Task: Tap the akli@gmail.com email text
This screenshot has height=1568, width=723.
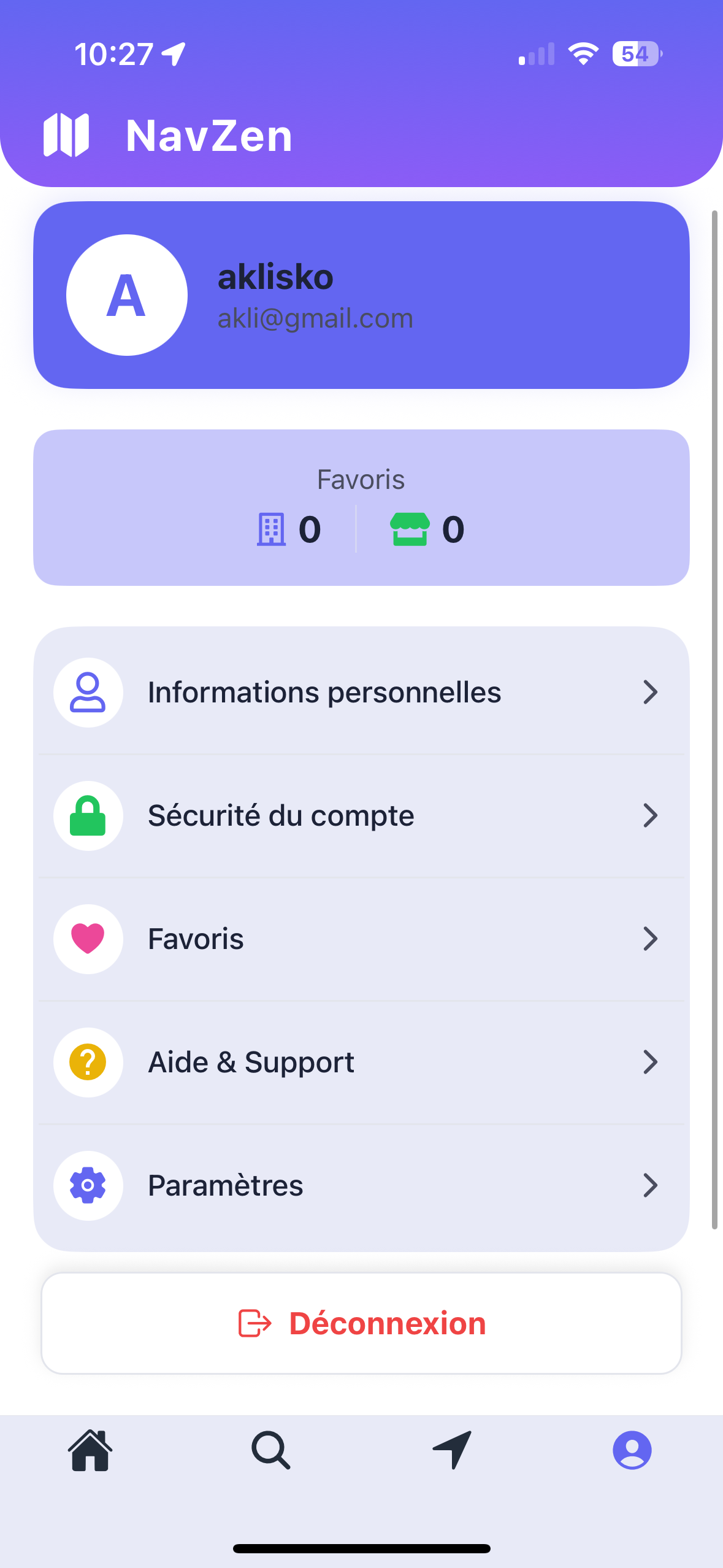Action: click(x=315, y=318)
